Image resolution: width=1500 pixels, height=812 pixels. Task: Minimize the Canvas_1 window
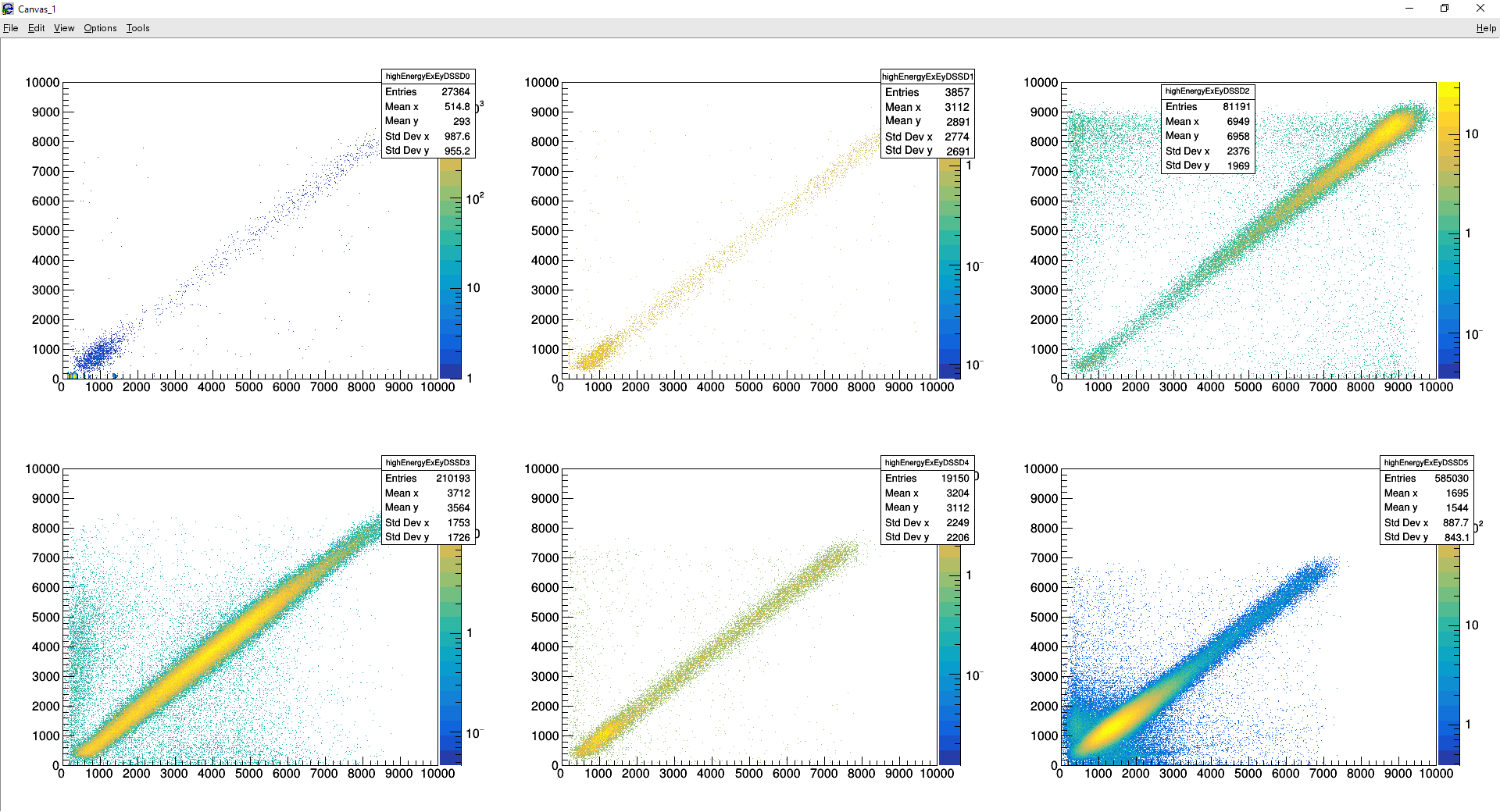[1409, 9]
